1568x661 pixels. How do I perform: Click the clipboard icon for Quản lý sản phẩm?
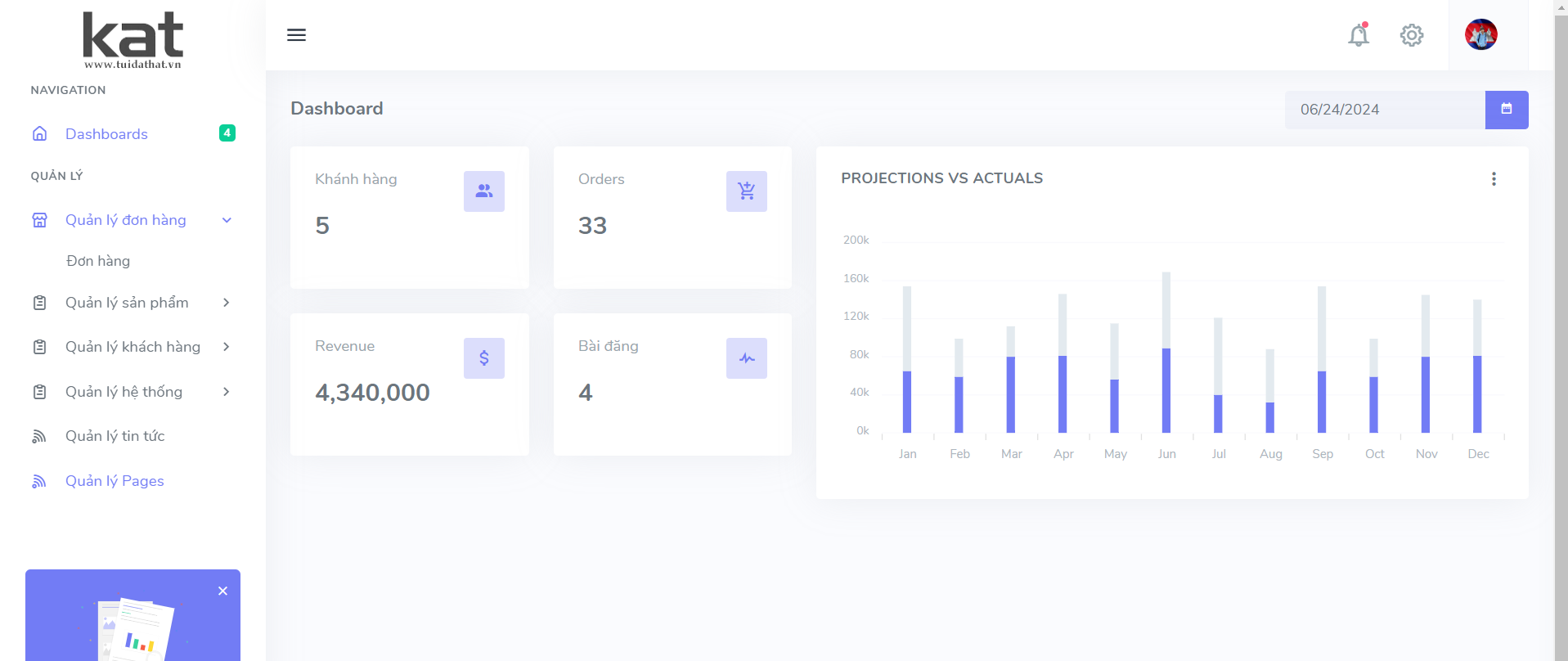39,303
